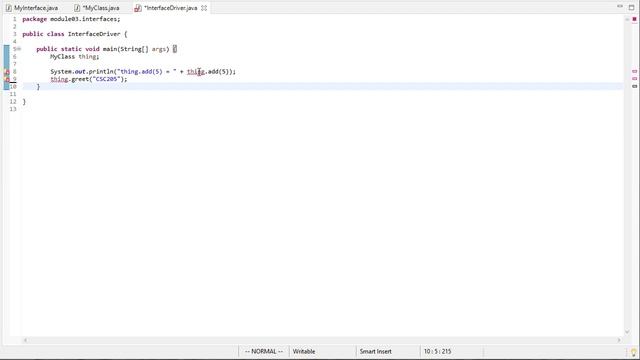This screenshot has width=640, height=360.
Task: Click the file icon on MyClass.java tab
Action: point(77,8)
